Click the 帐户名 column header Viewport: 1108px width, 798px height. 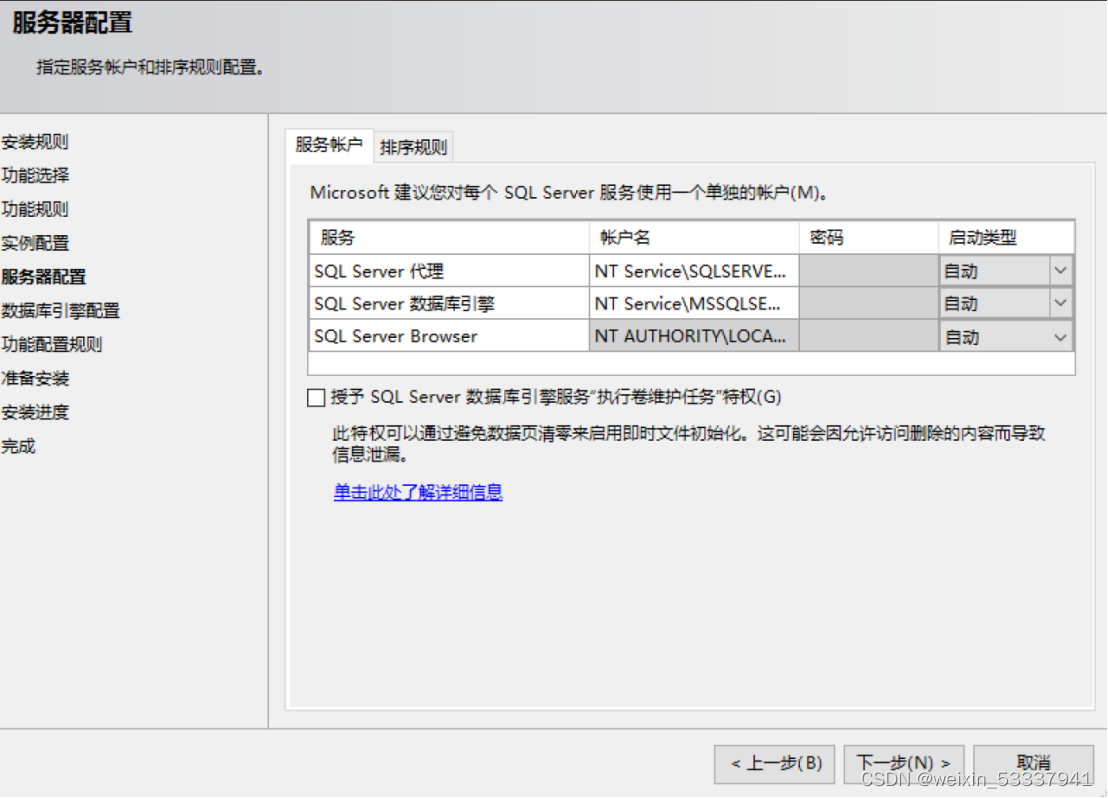click(x=694, y=237)
